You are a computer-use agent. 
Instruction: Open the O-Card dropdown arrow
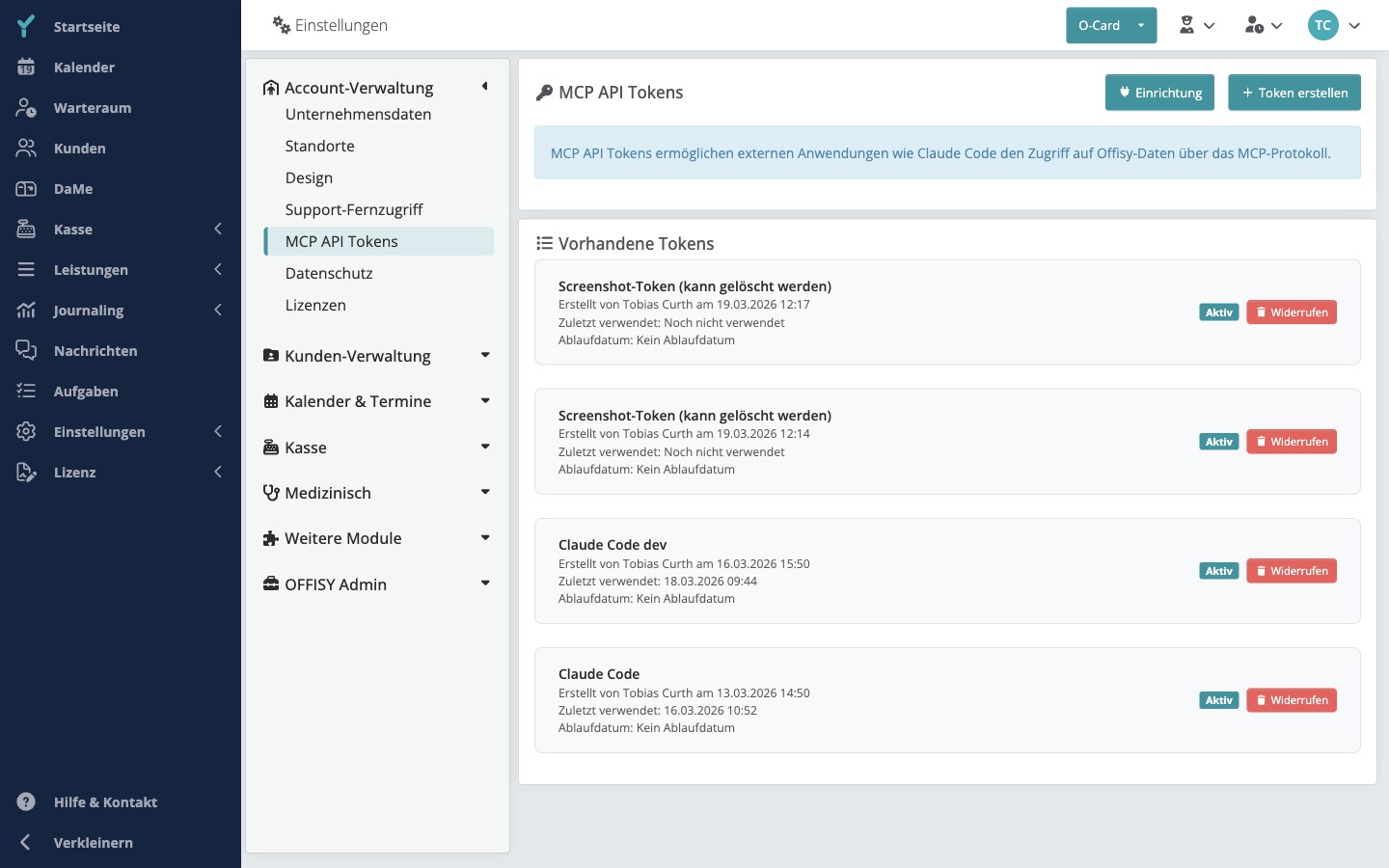click(x=1141, y=26)
